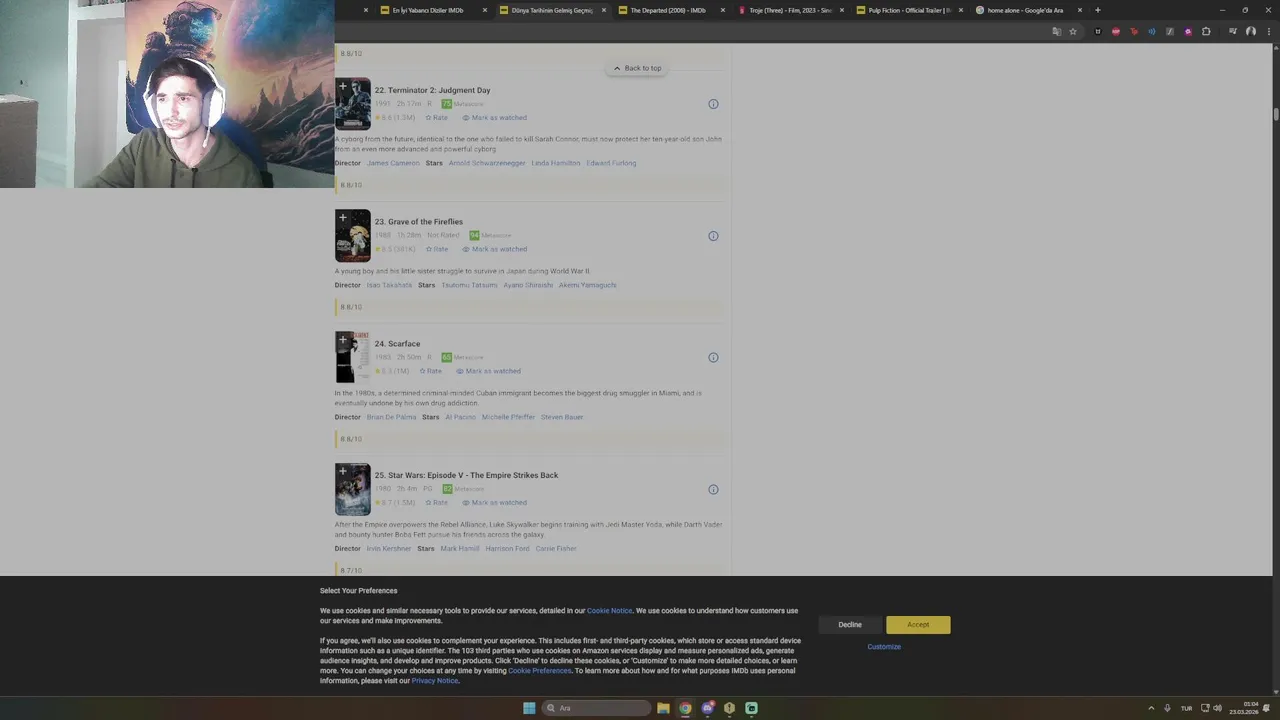Open director James Cameron's page
This screenshot has width=1280, height=720.
click(393, 163)
